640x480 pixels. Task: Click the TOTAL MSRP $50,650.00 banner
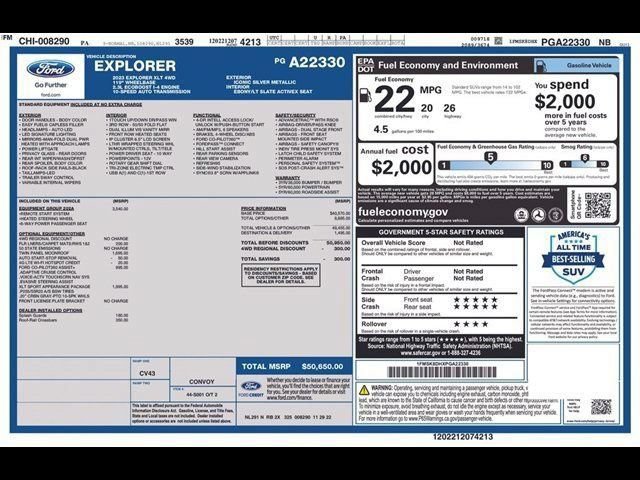click(293, 367)
